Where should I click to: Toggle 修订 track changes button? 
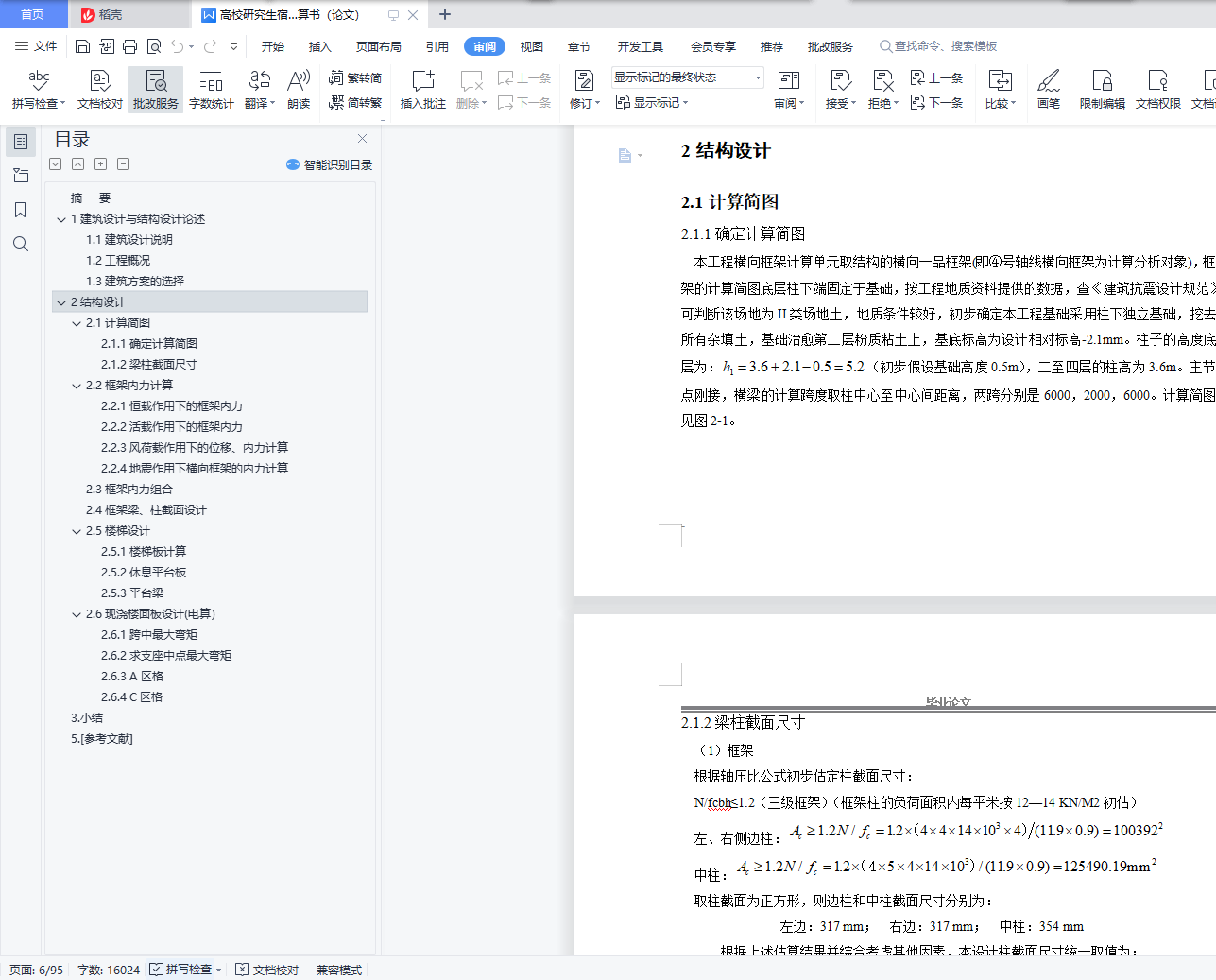point(584,82)
